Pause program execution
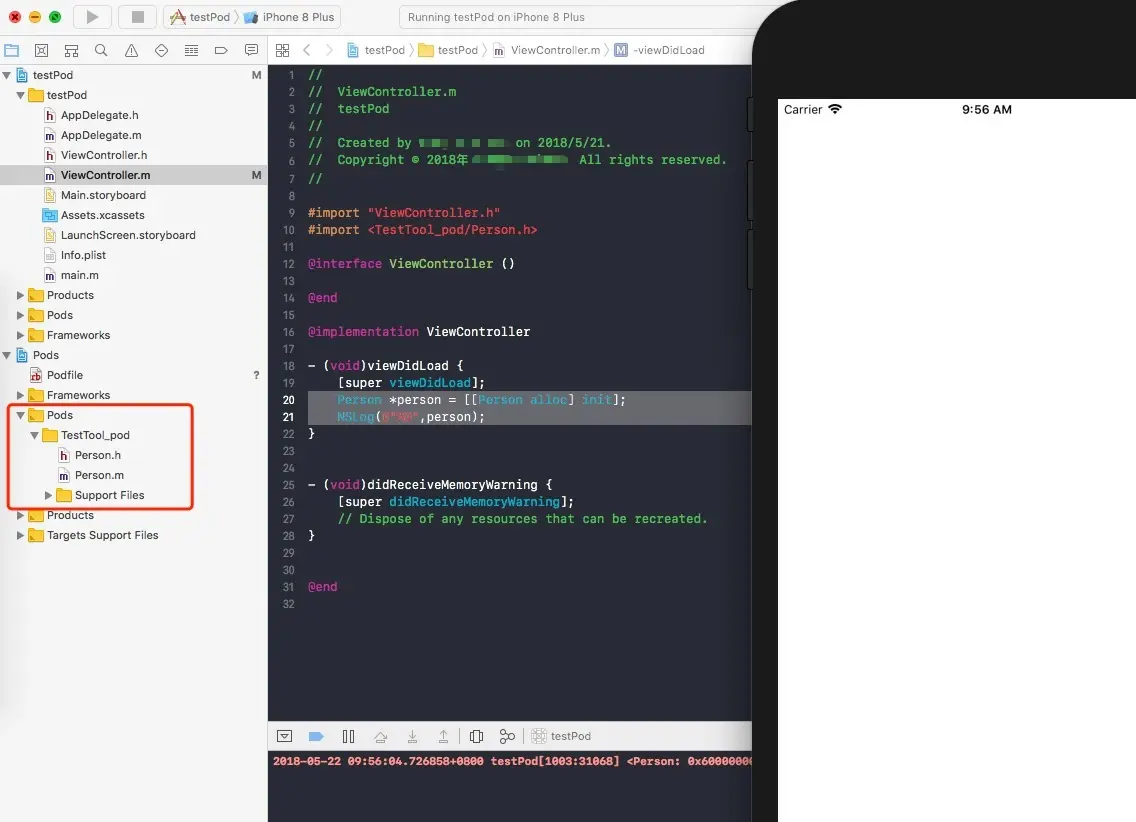 click(348, 736)
